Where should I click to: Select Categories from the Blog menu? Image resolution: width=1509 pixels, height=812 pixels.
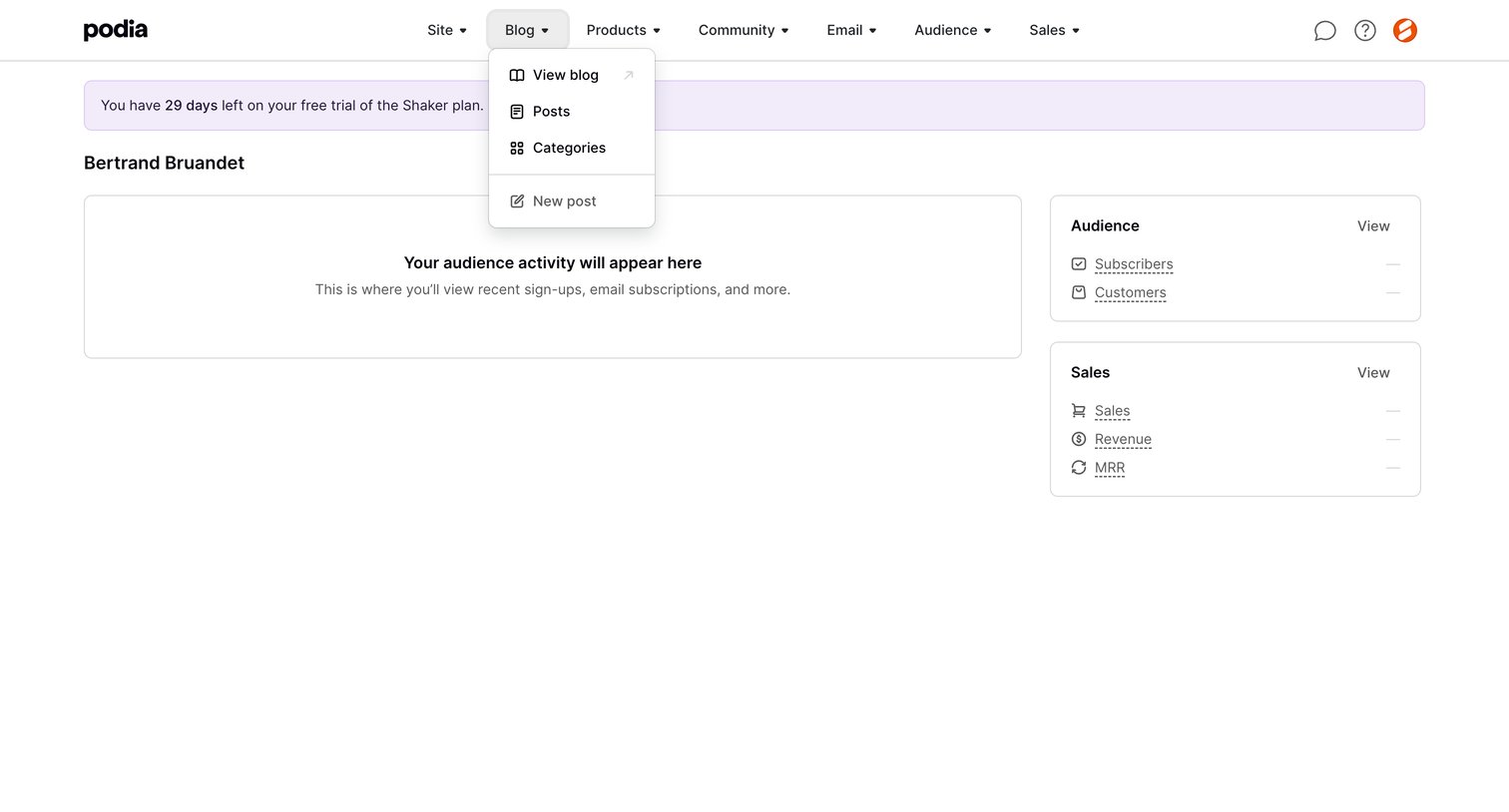click(x=572, y=148)
